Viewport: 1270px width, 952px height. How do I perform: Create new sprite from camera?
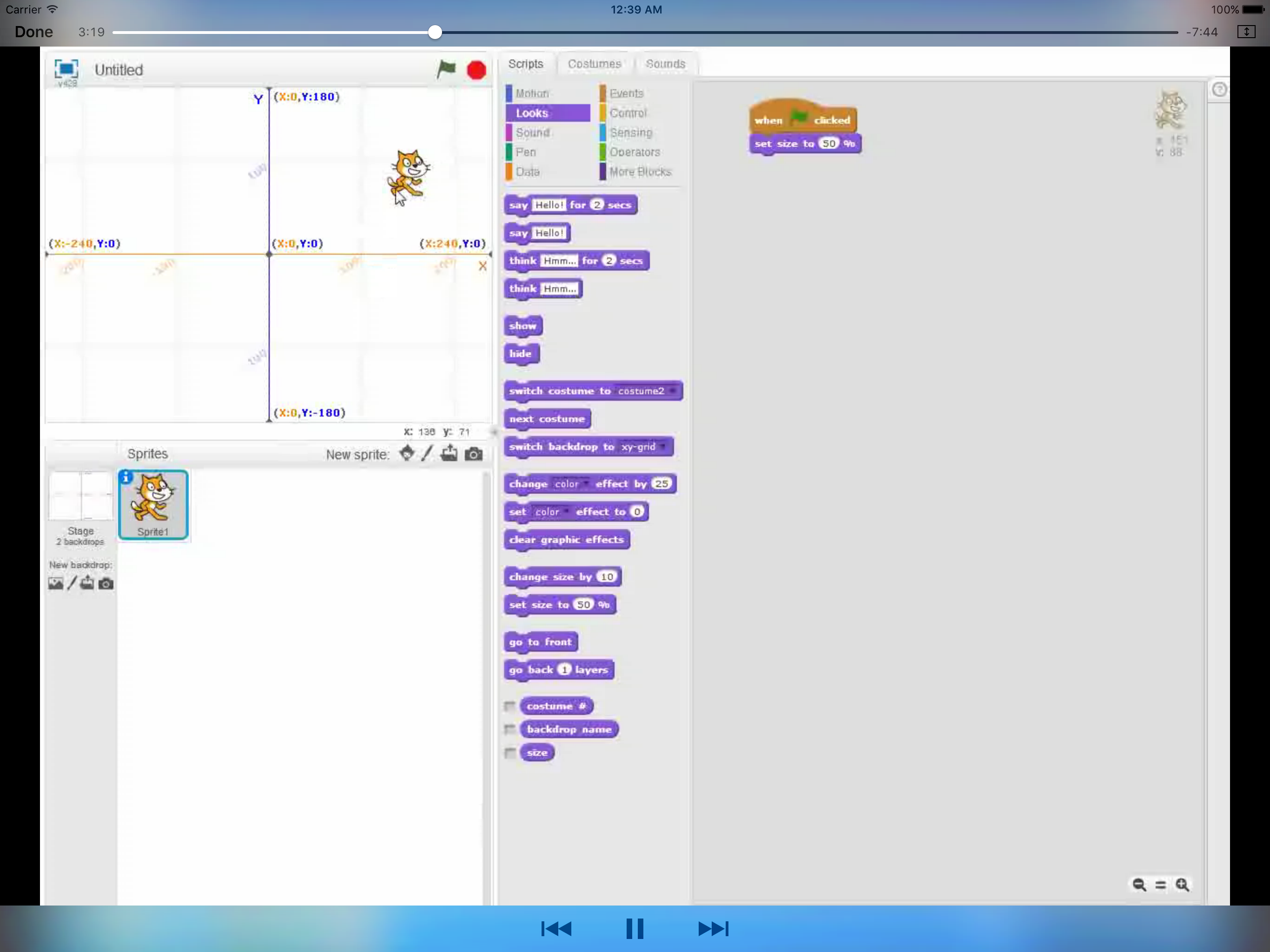click(473, 454)
